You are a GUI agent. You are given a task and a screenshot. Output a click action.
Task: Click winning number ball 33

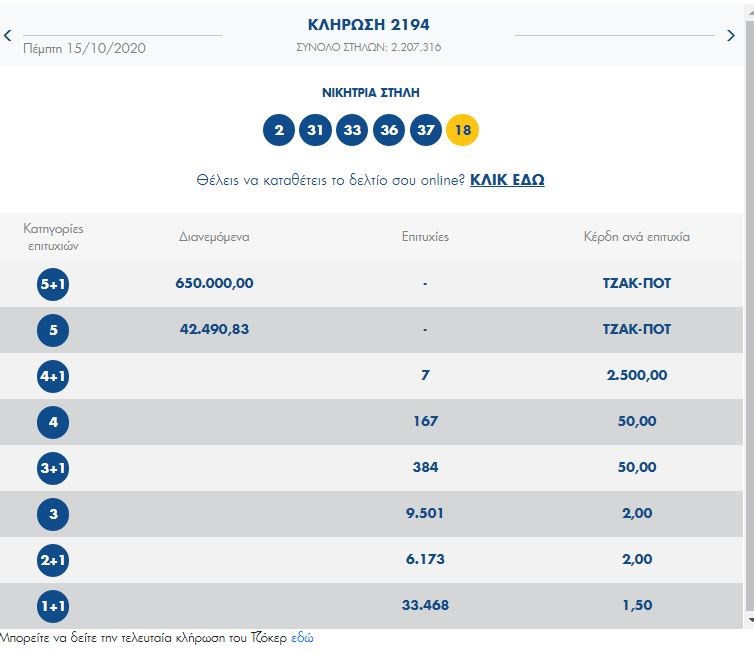[352, 129]
